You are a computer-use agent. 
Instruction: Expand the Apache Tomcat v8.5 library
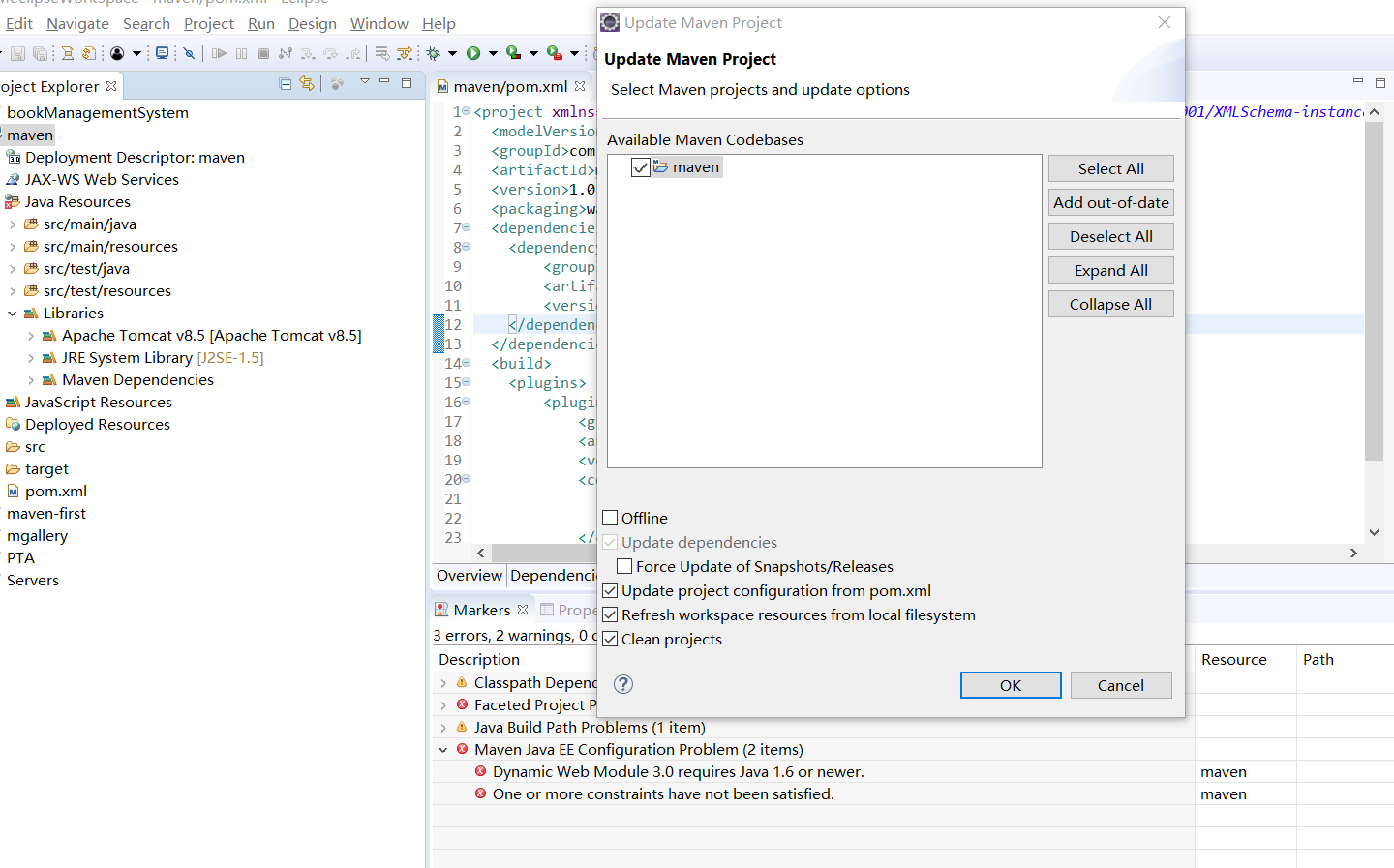[31, 336]
